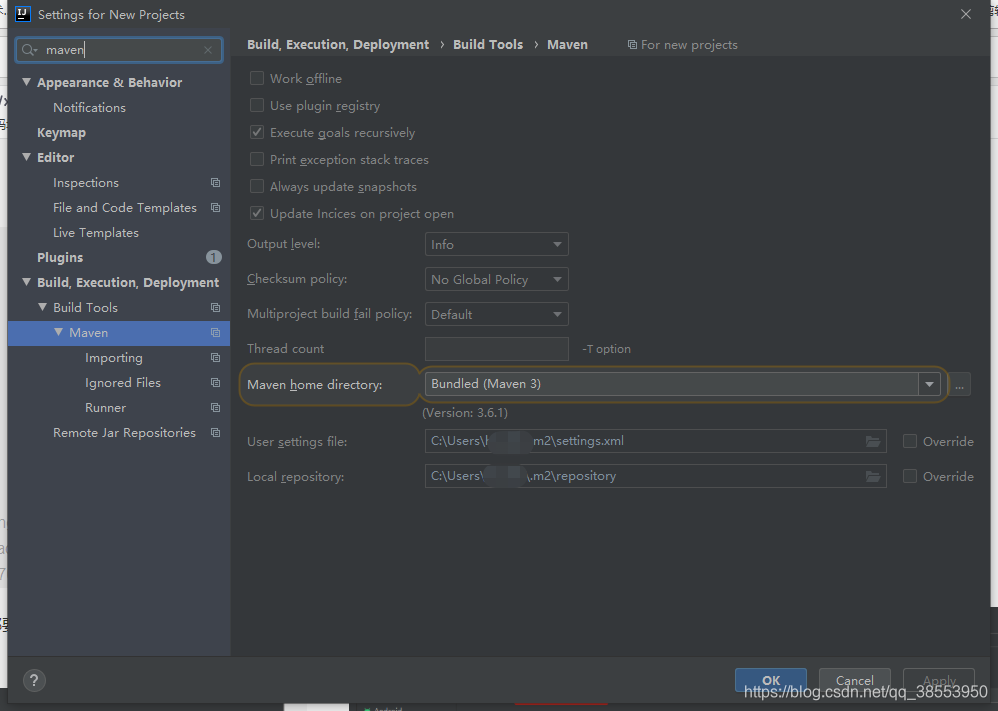Image resolution: width=998 pixels, height=711 pixels.
Task: Collapse the Appearance & Behavior section
Action: [x=26, y=82]
